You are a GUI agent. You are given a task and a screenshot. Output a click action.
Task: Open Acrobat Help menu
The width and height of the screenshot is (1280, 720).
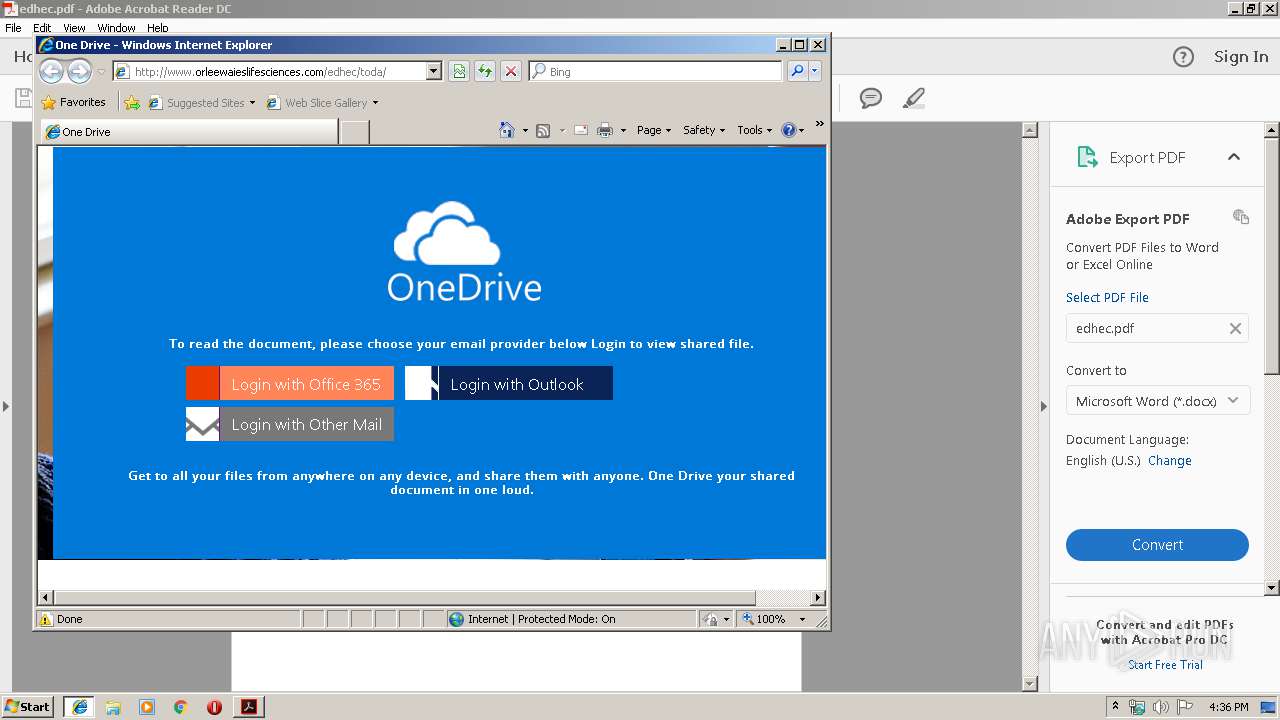158,28
